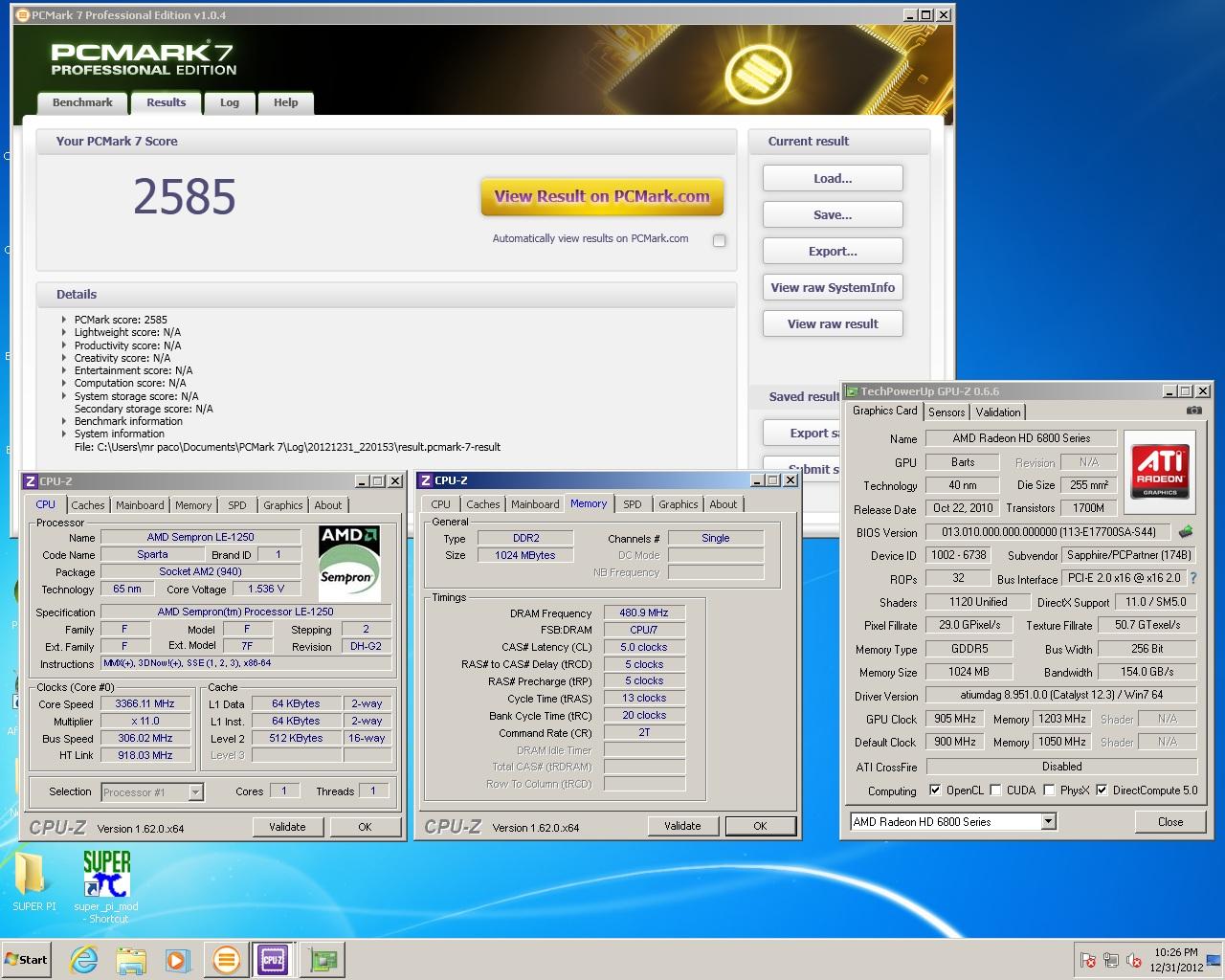Click the Export... button under Current result

coord(833,251)
